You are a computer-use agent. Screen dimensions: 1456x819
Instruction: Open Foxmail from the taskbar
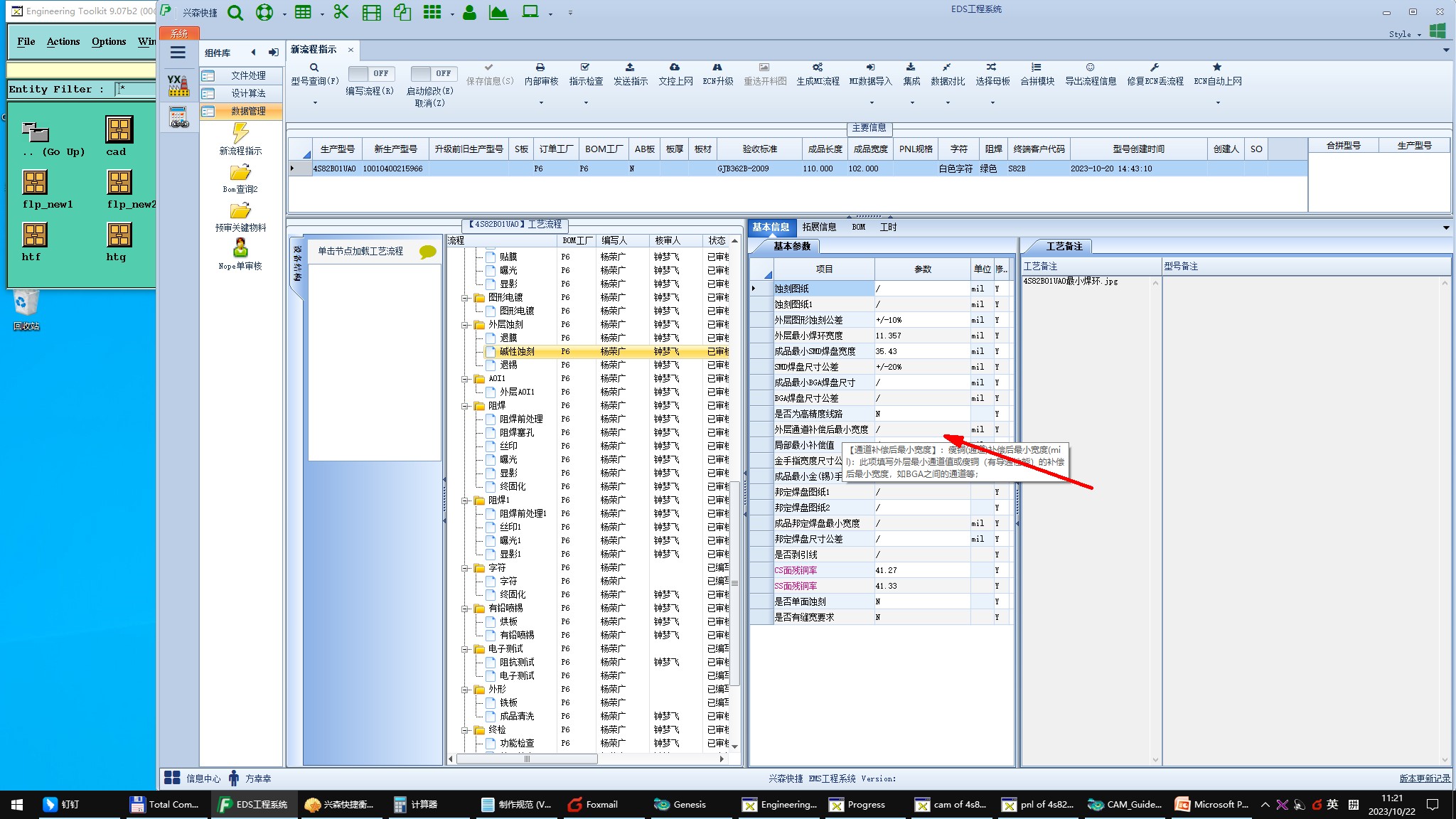point(594,805)
